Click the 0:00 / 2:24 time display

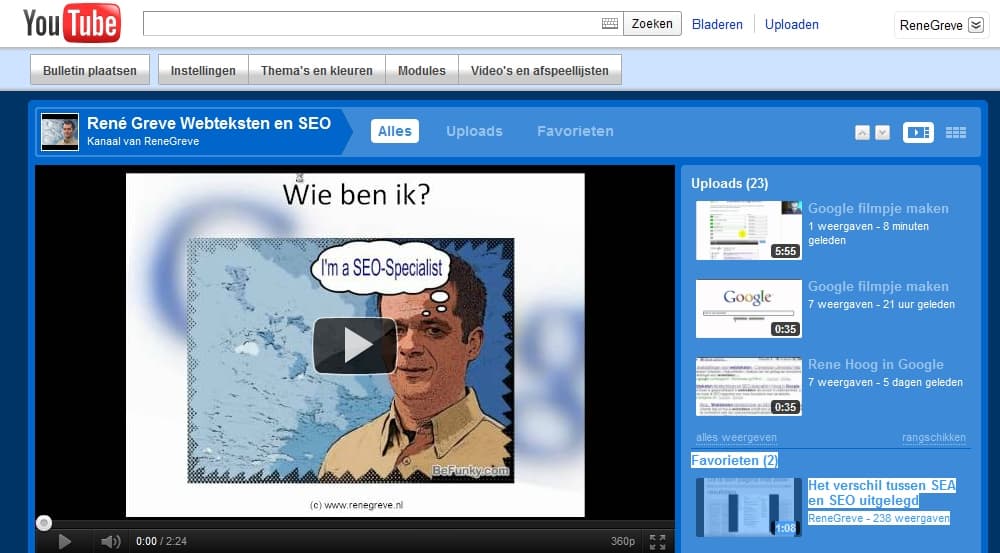click(161, 542)
